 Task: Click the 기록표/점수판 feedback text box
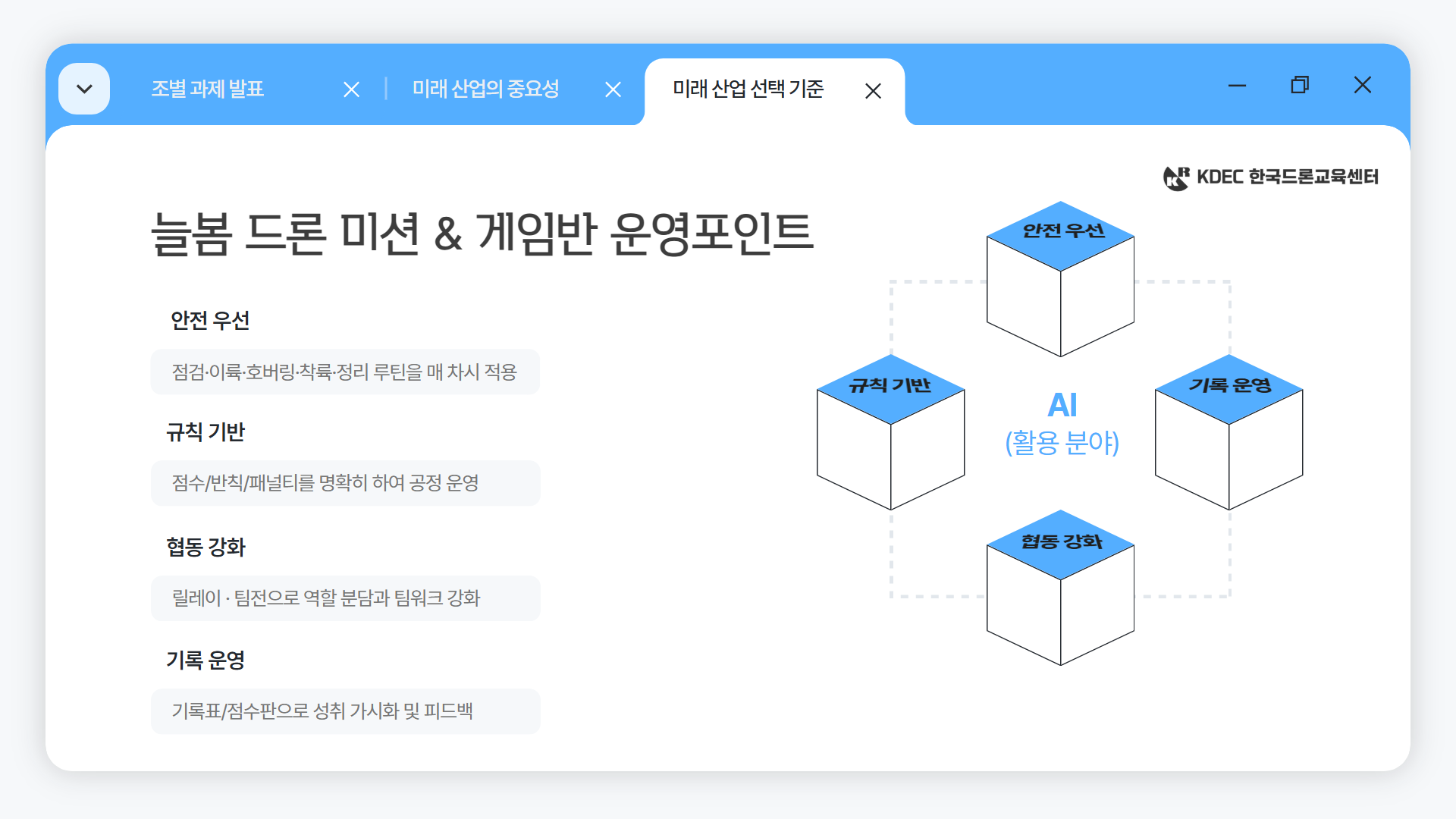pyautogui.click(x=346, y=711)
